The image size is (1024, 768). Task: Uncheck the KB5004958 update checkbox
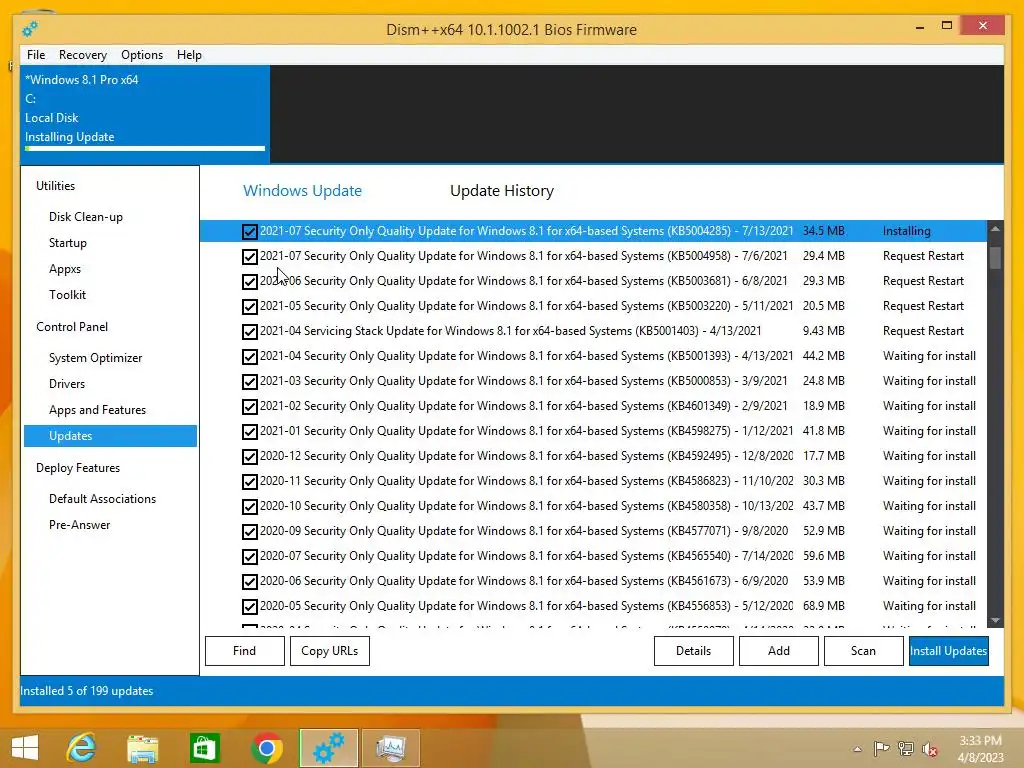coord(249,257)
